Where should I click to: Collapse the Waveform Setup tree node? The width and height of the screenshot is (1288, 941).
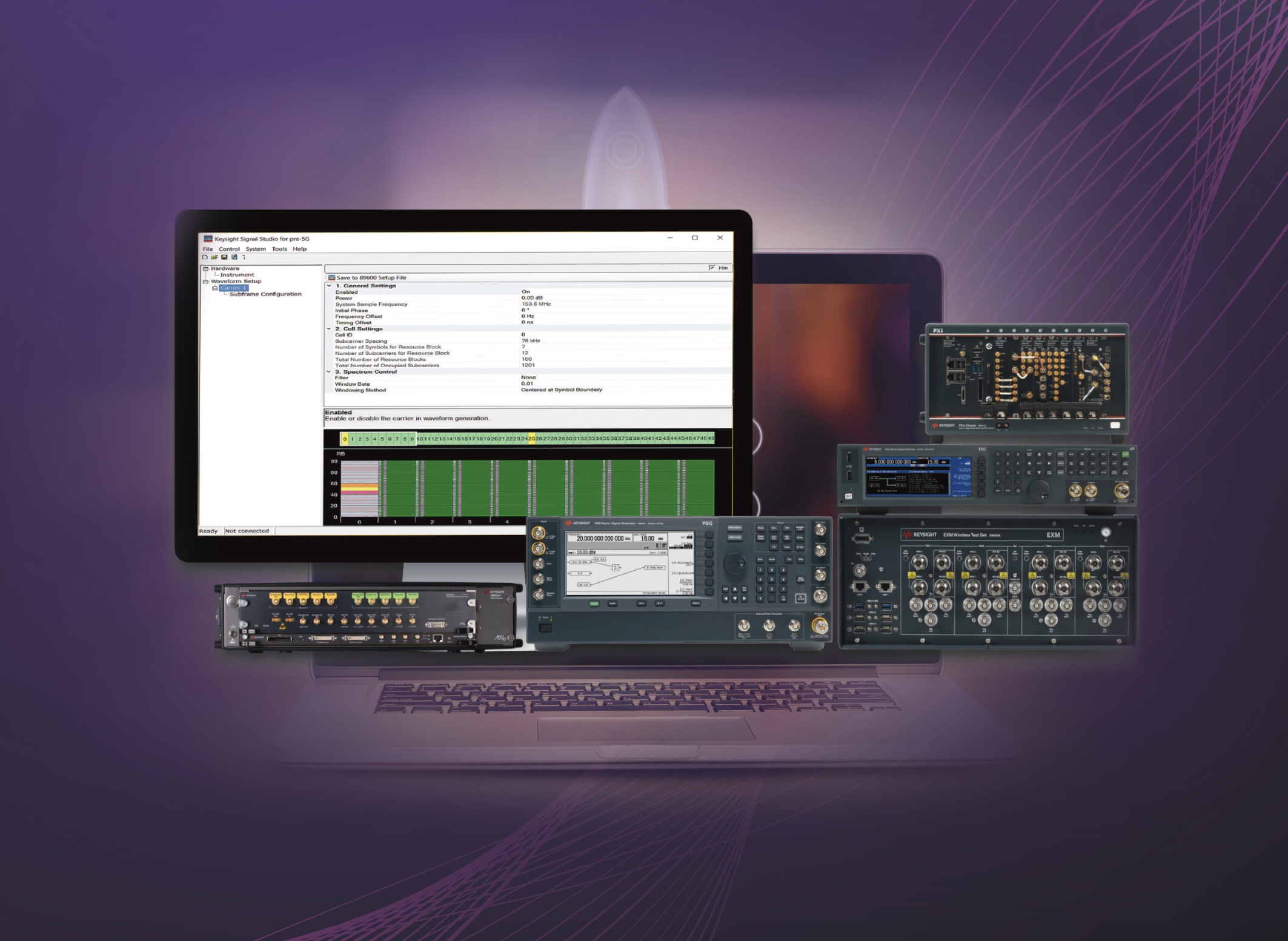coord(206,281)
